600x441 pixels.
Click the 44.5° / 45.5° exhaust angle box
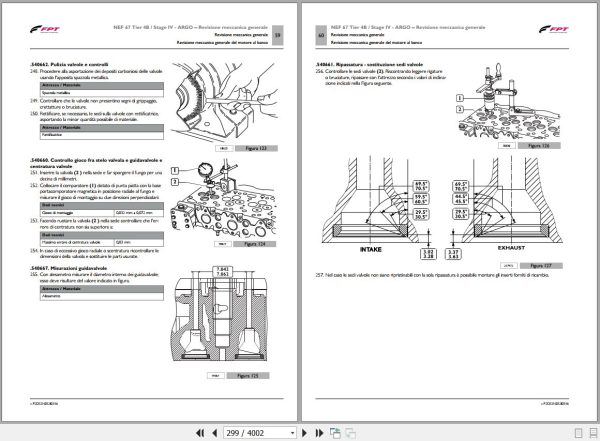pos(460,199)
